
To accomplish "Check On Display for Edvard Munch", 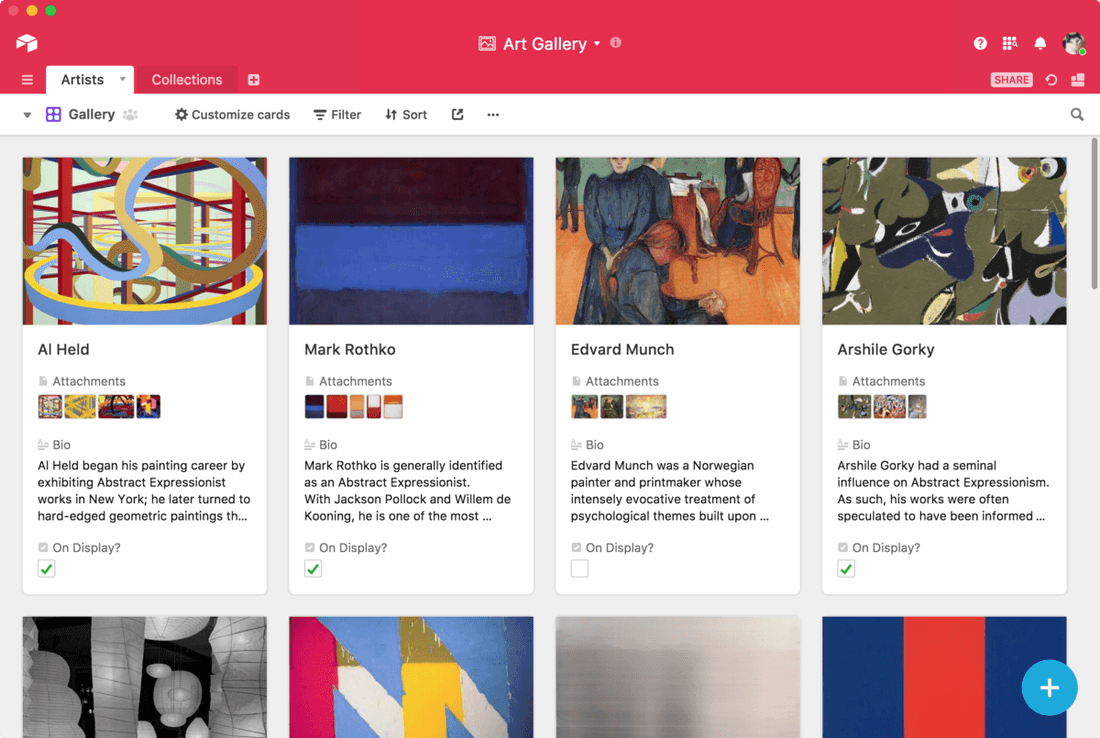I will pyautogui.click(x=580, y=569).
